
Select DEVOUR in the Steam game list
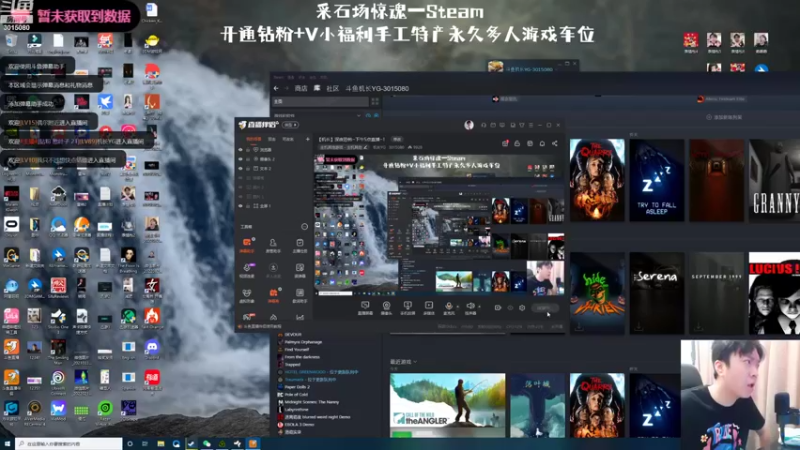coord(292,335)
